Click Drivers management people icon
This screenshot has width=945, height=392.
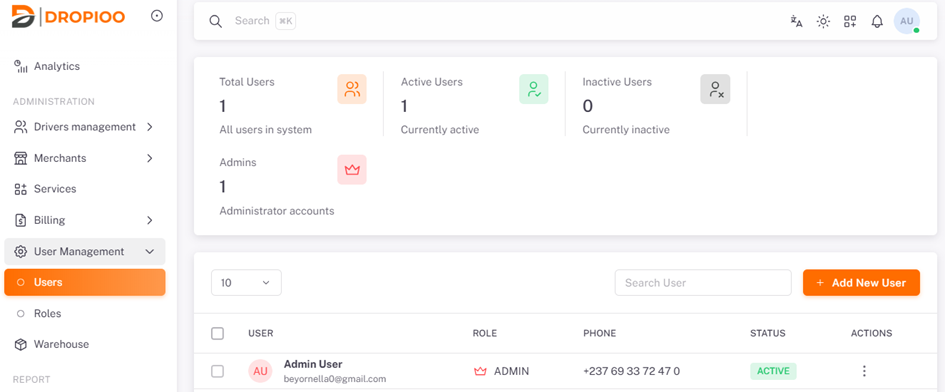click(21, 127)
